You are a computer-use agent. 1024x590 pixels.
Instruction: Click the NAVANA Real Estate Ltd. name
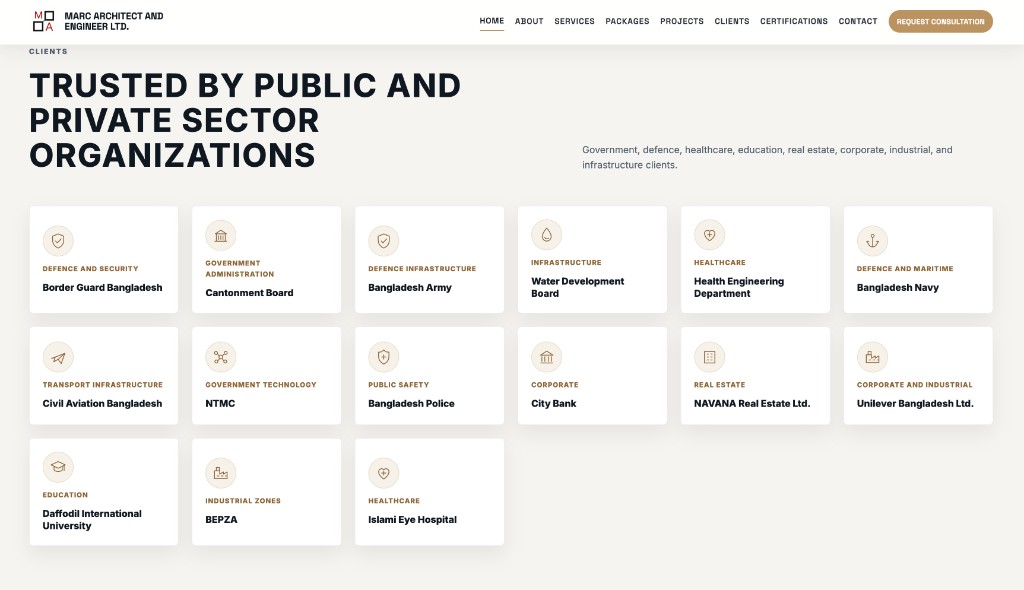pyautogui.click(x=752, y=404)
